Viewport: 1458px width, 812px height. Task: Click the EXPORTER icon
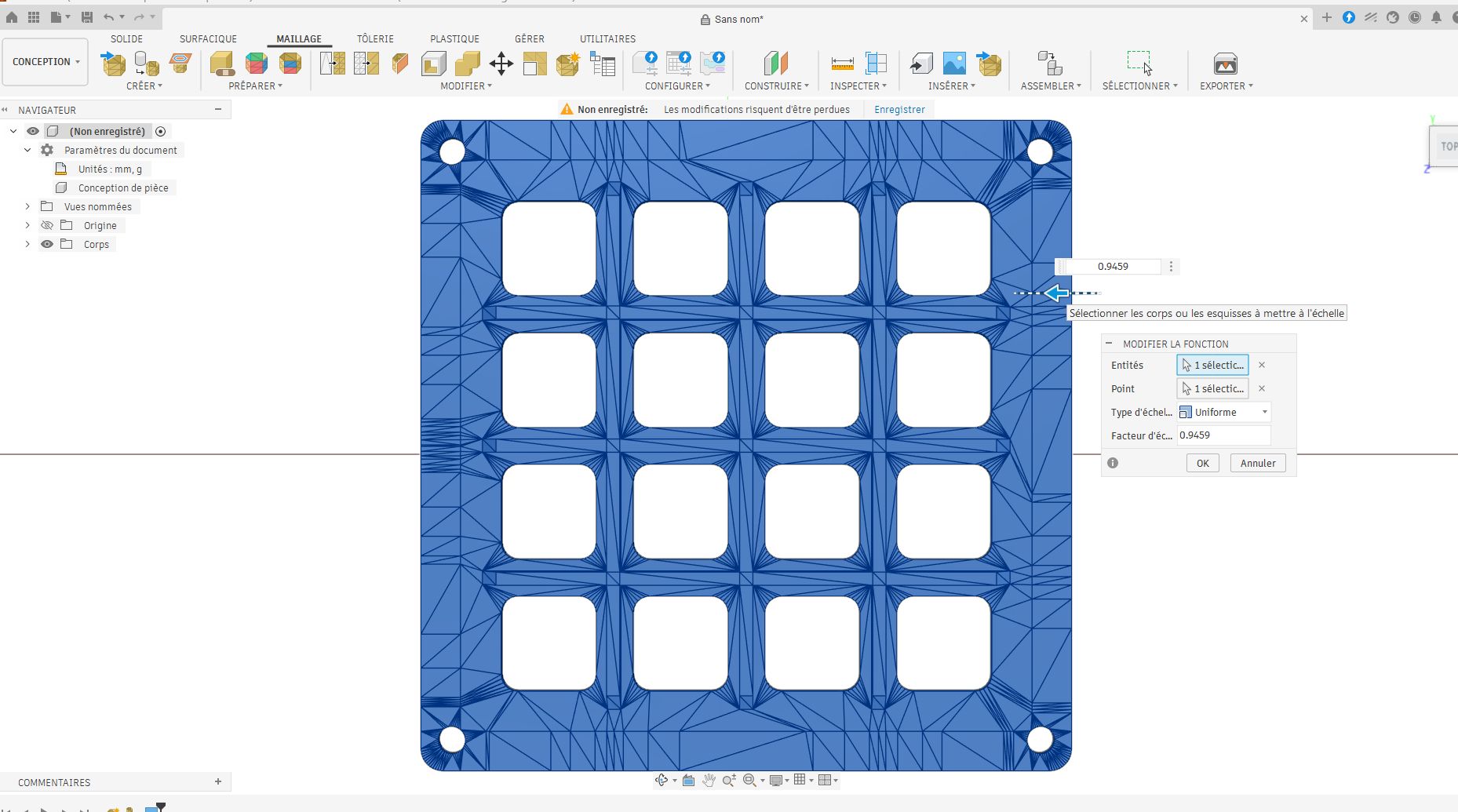(1225, 64)
